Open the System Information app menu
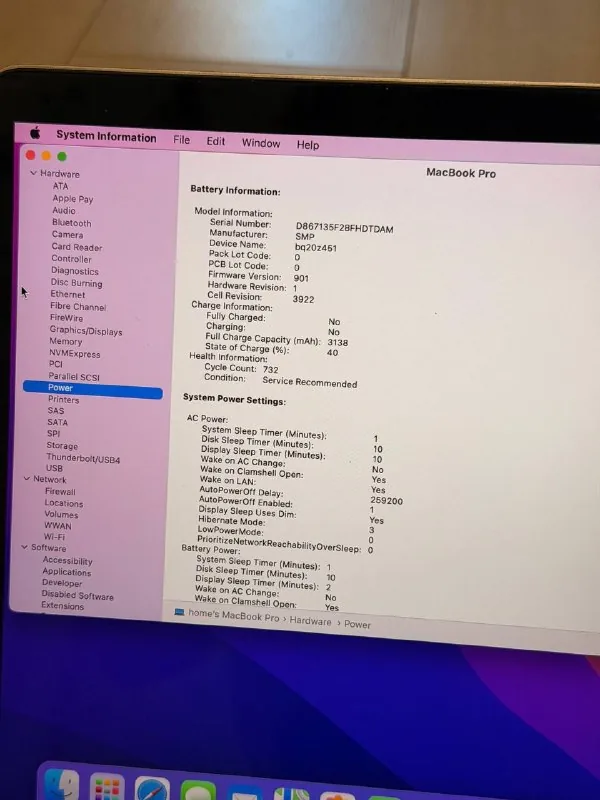 pyautogui.click(x=106, y=136)
